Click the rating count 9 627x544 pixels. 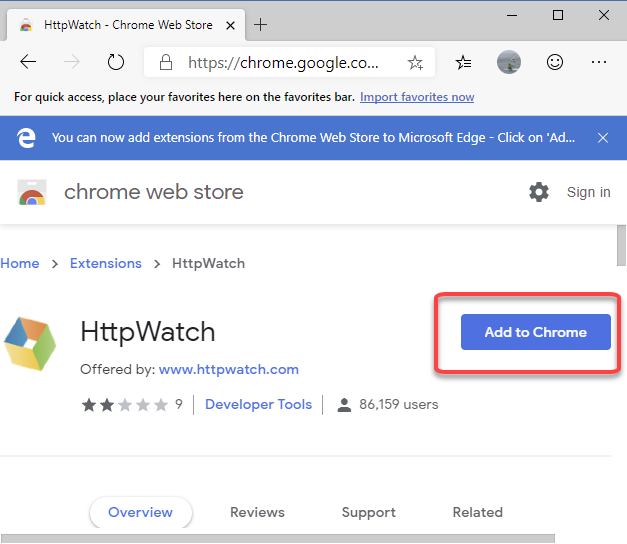[x=179, y=404]
